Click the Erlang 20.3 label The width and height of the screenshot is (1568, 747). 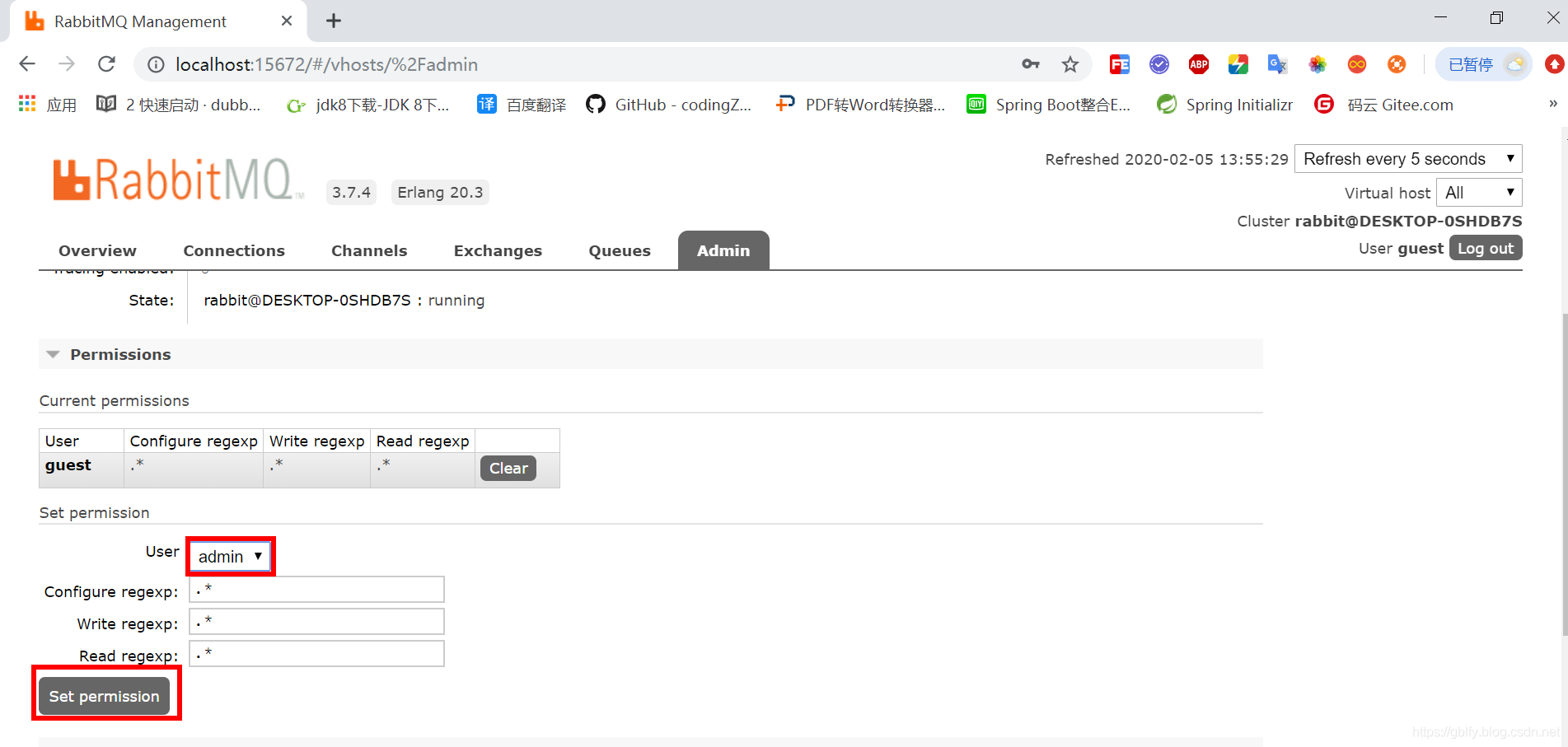440,192
